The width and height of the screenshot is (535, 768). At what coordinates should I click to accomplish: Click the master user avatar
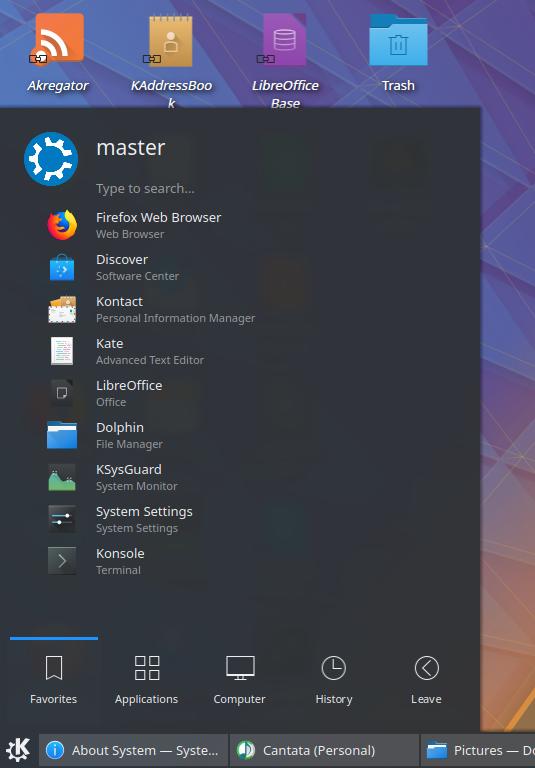click(51, 159)
